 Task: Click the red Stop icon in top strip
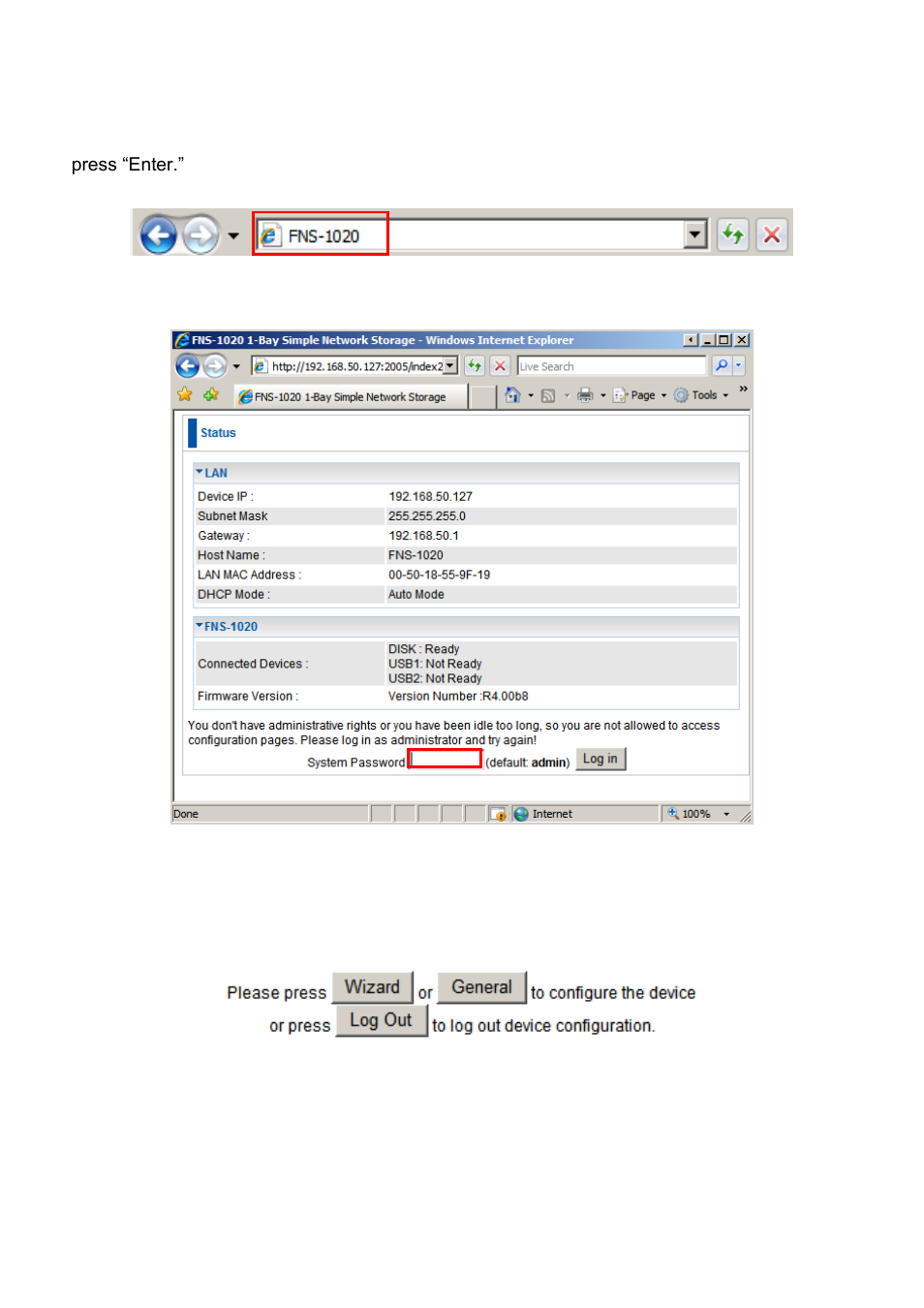pyautogui.click(x=772, y=234)
